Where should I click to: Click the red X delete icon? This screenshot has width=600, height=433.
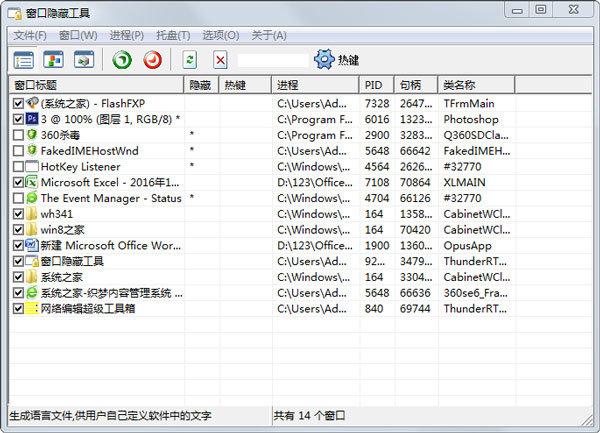[x=220, y=60]
